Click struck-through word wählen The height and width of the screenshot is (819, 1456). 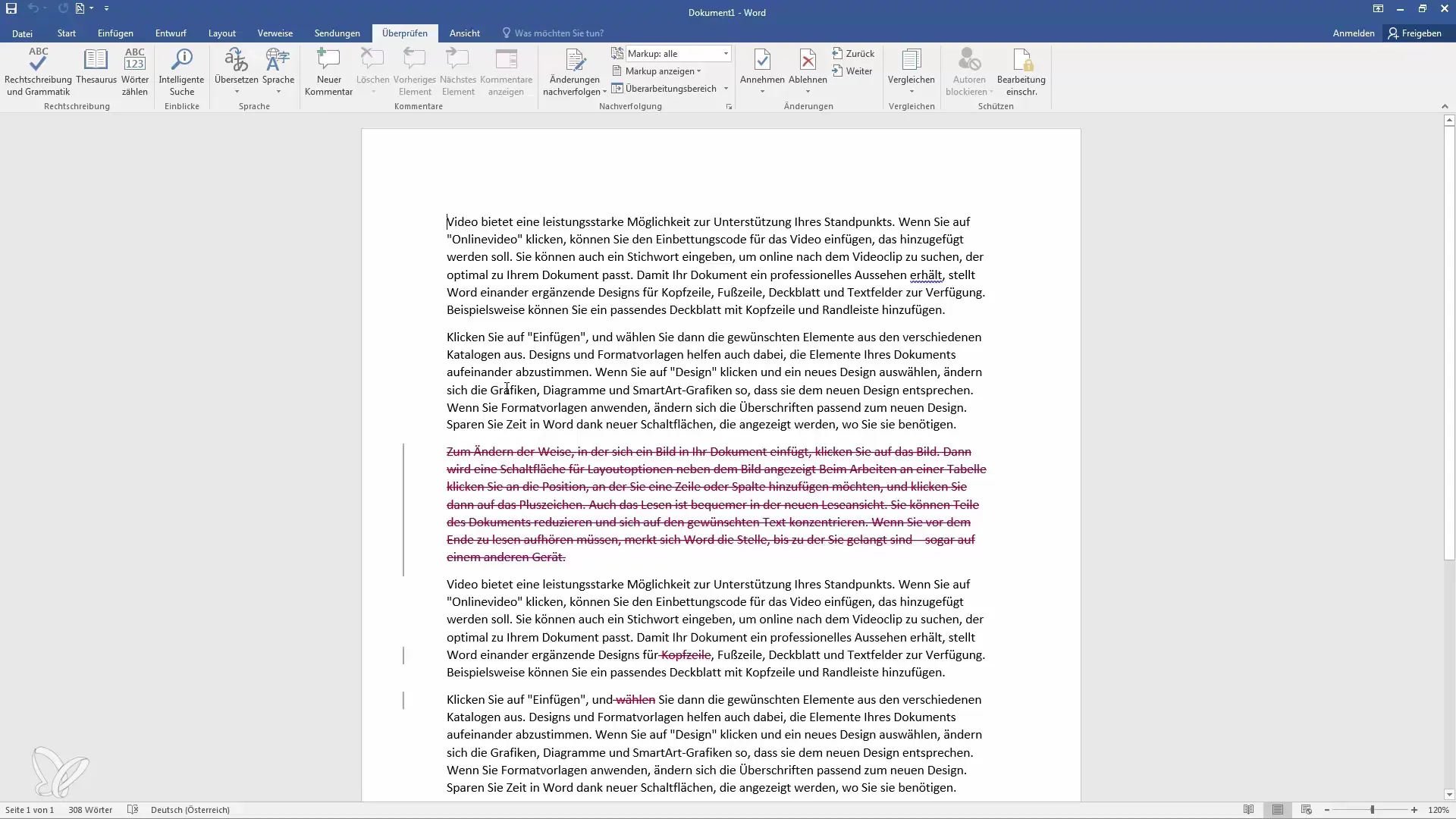[x=635, y=700]
